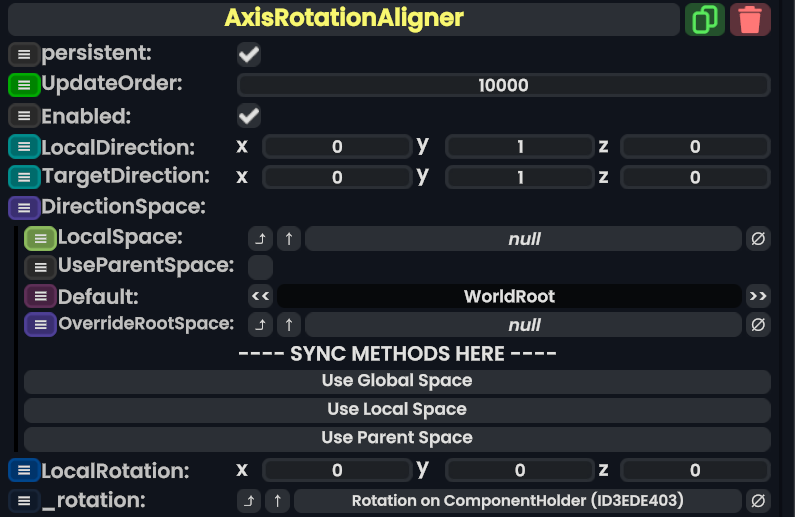Click the _rotation reference clear icon
Viewport: 795px width, 517px height.
[x=758, y=501]
